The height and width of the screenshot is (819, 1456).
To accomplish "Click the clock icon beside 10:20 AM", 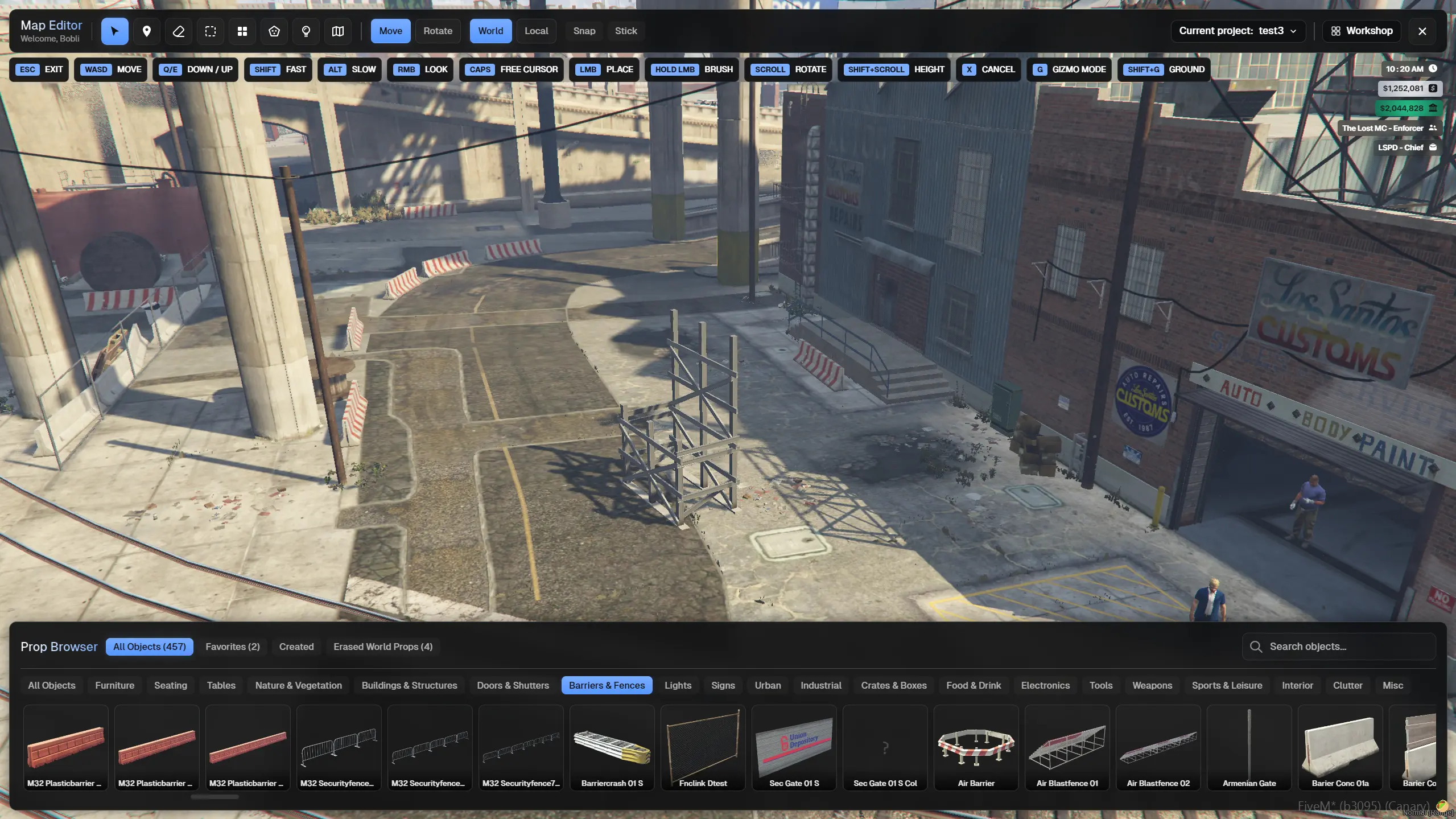I will [1433, 68].
